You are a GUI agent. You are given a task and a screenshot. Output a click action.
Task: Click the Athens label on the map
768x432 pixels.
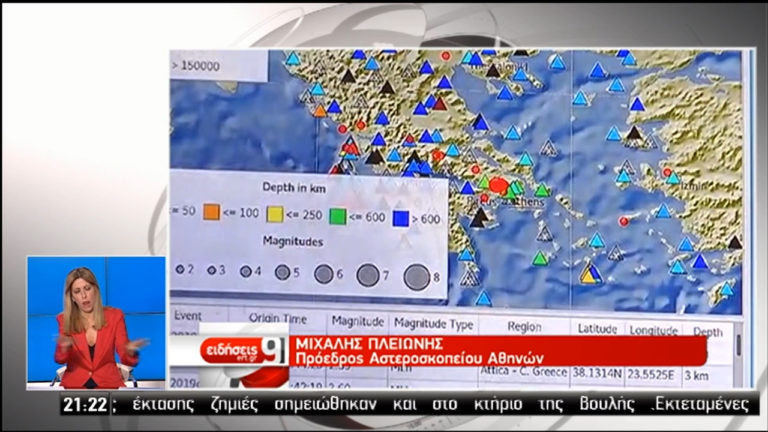[x=526, y=202]
